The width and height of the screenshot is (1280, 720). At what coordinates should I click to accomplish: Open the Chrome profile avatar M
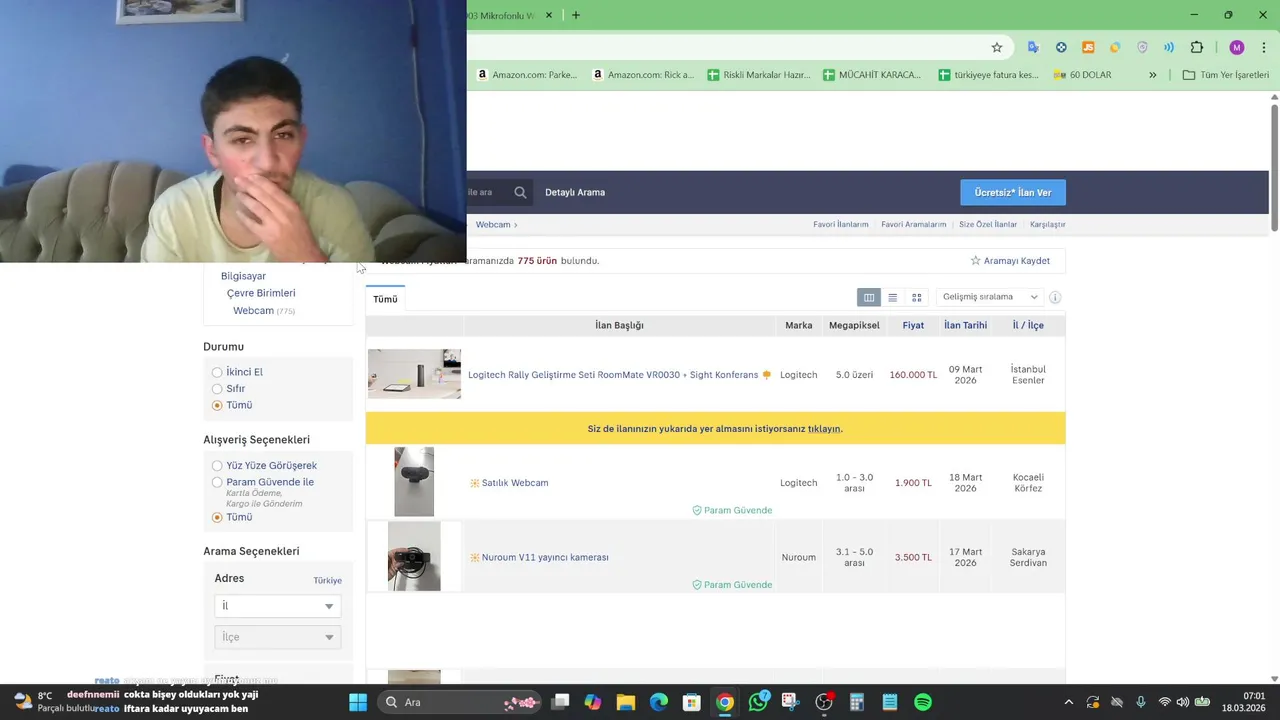click(1237, 47)
